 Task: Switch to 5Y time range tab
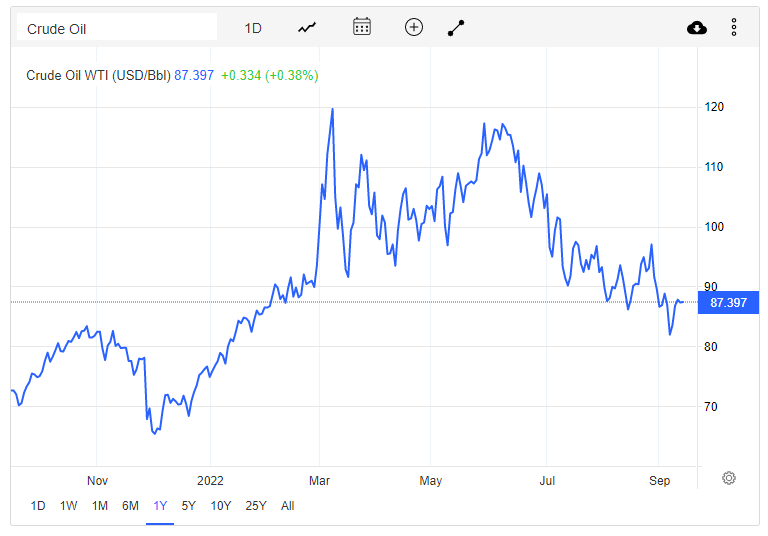click(x=189, y=506)
